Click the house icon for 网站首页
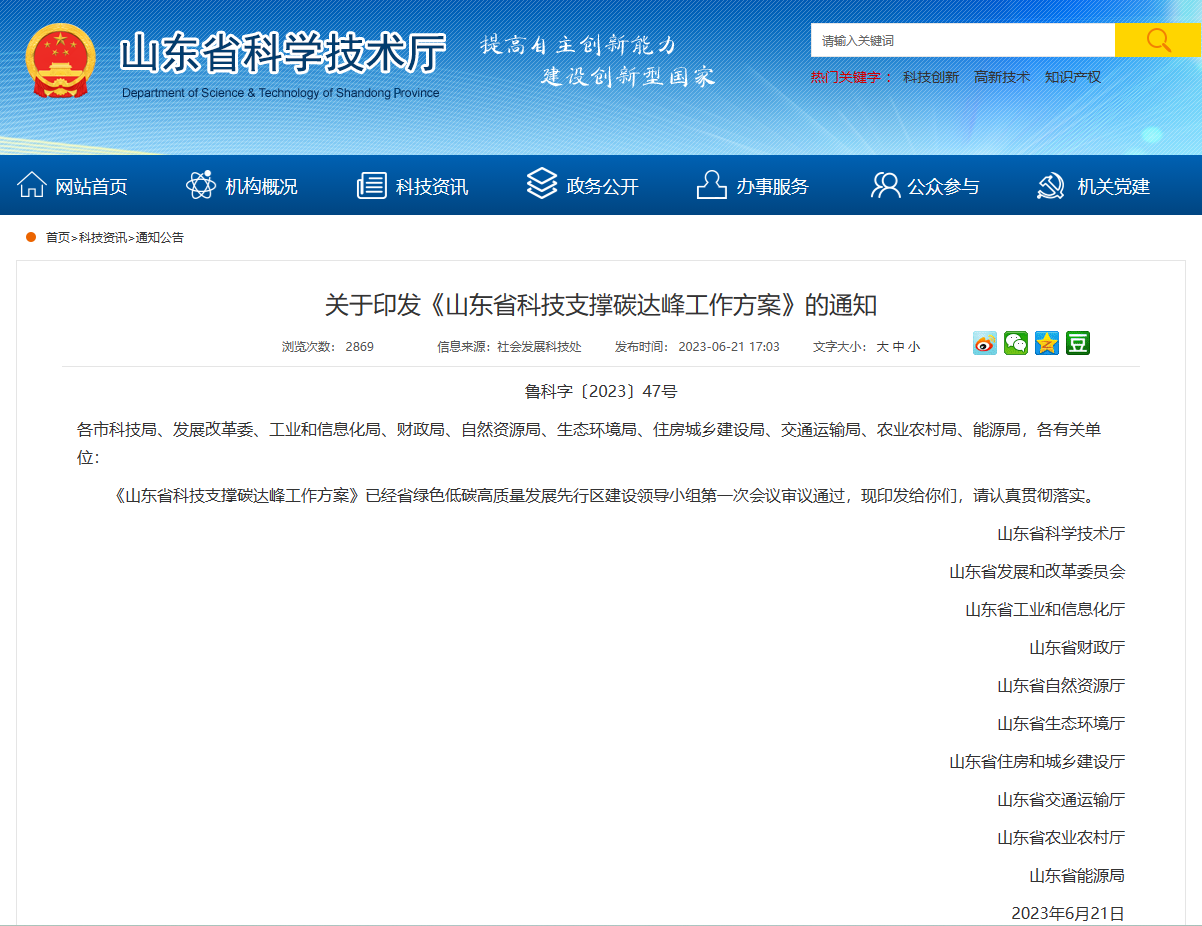 pos(32,185)
